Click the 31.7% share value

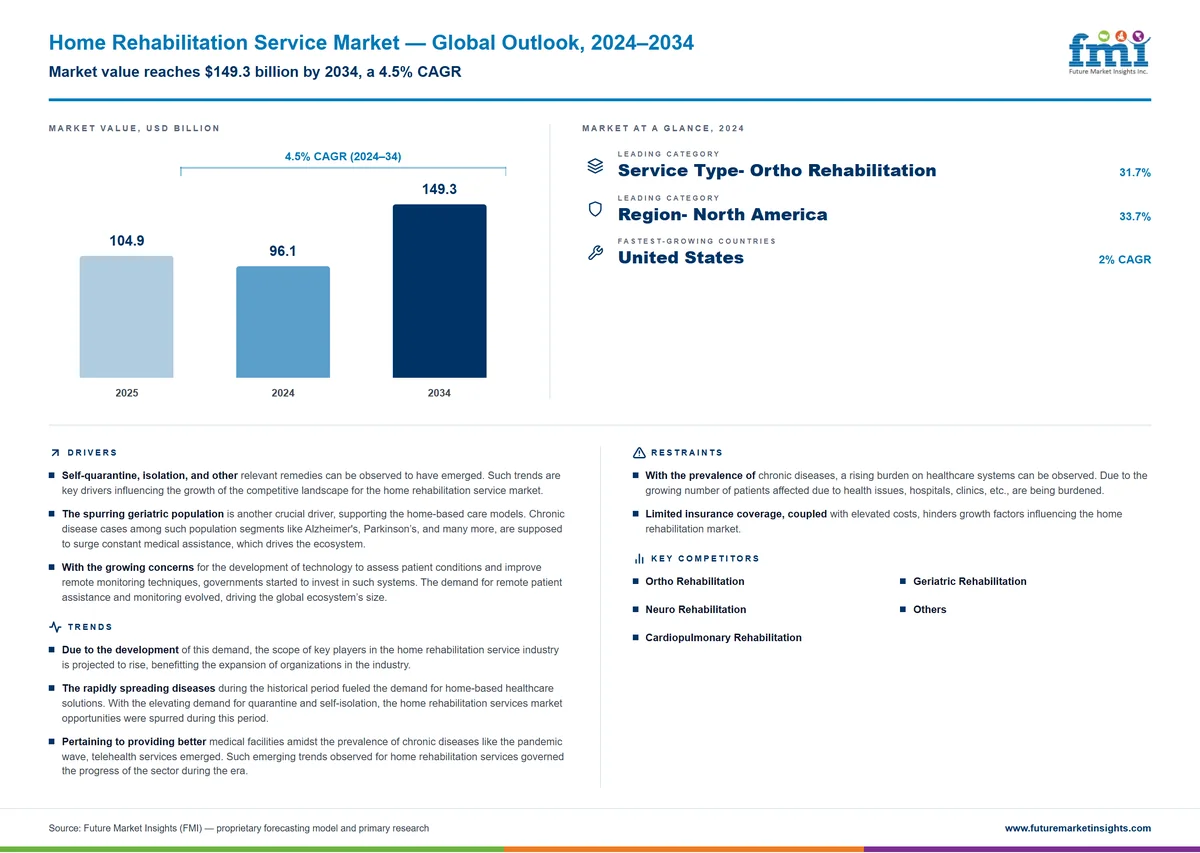tap(1135, 173)
